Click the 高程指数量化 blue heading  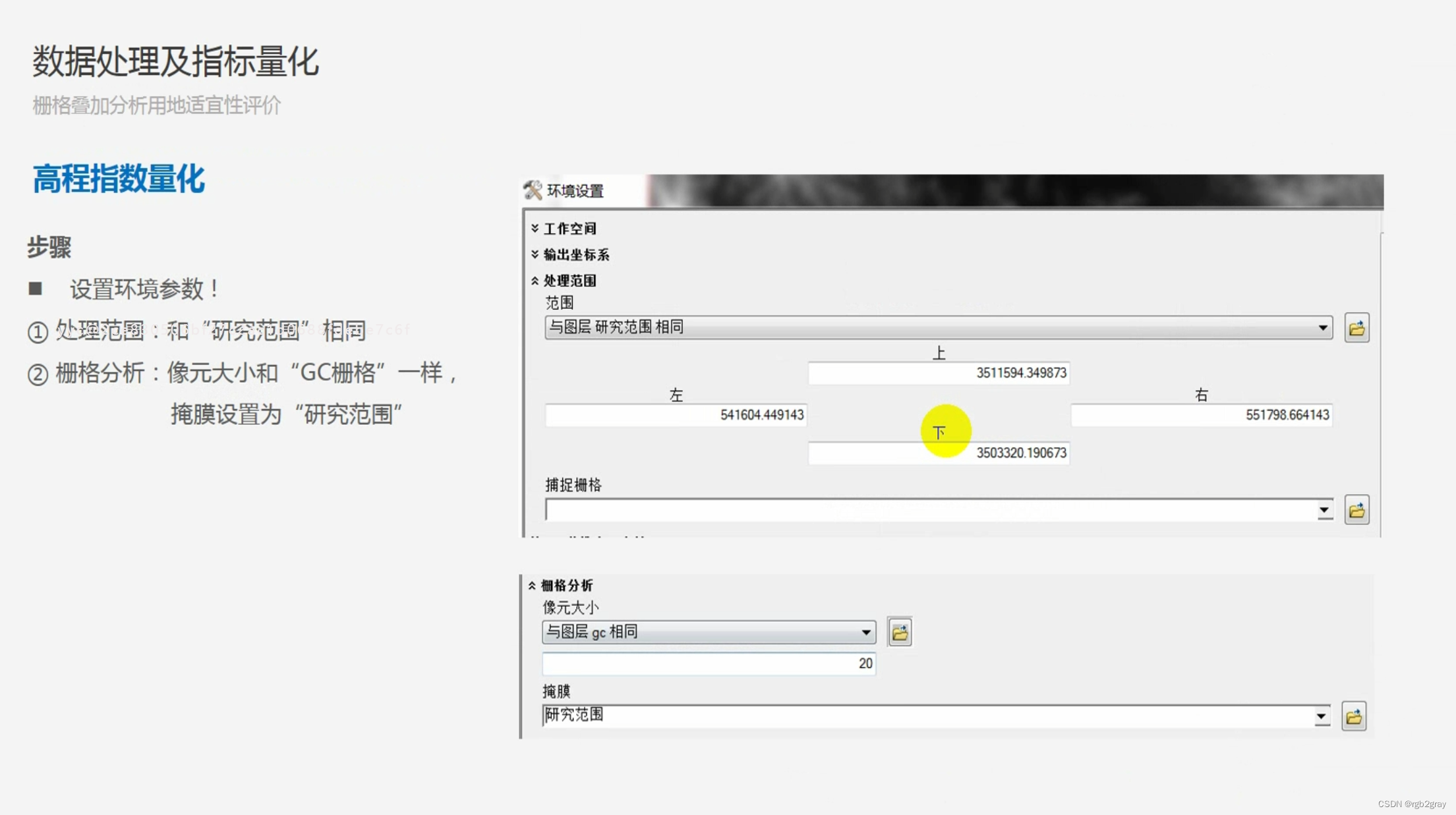click(x=119, y=179)
